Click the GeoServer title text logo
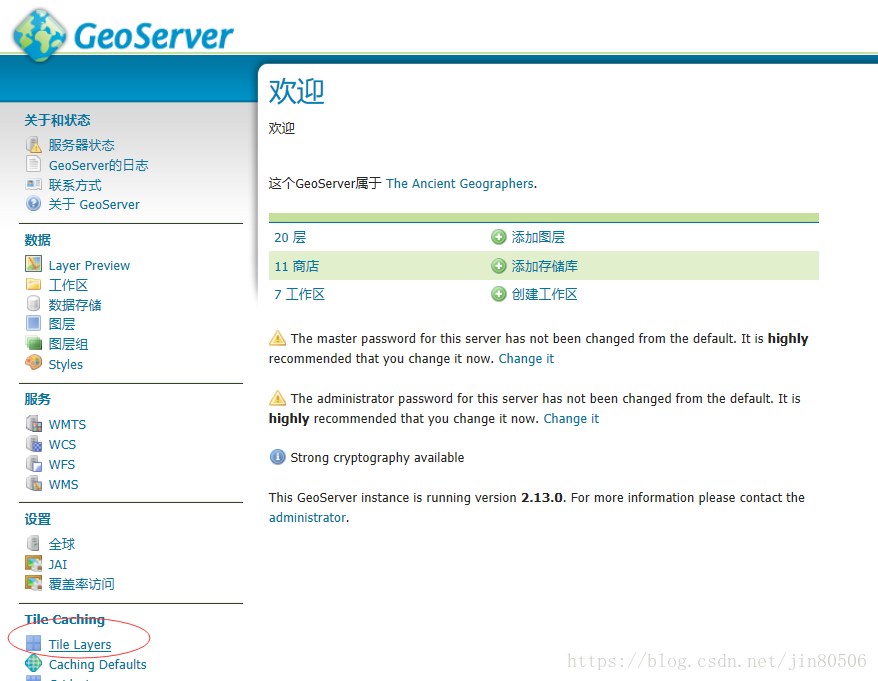Screen dimensions: 878x681 click(153, 36)
